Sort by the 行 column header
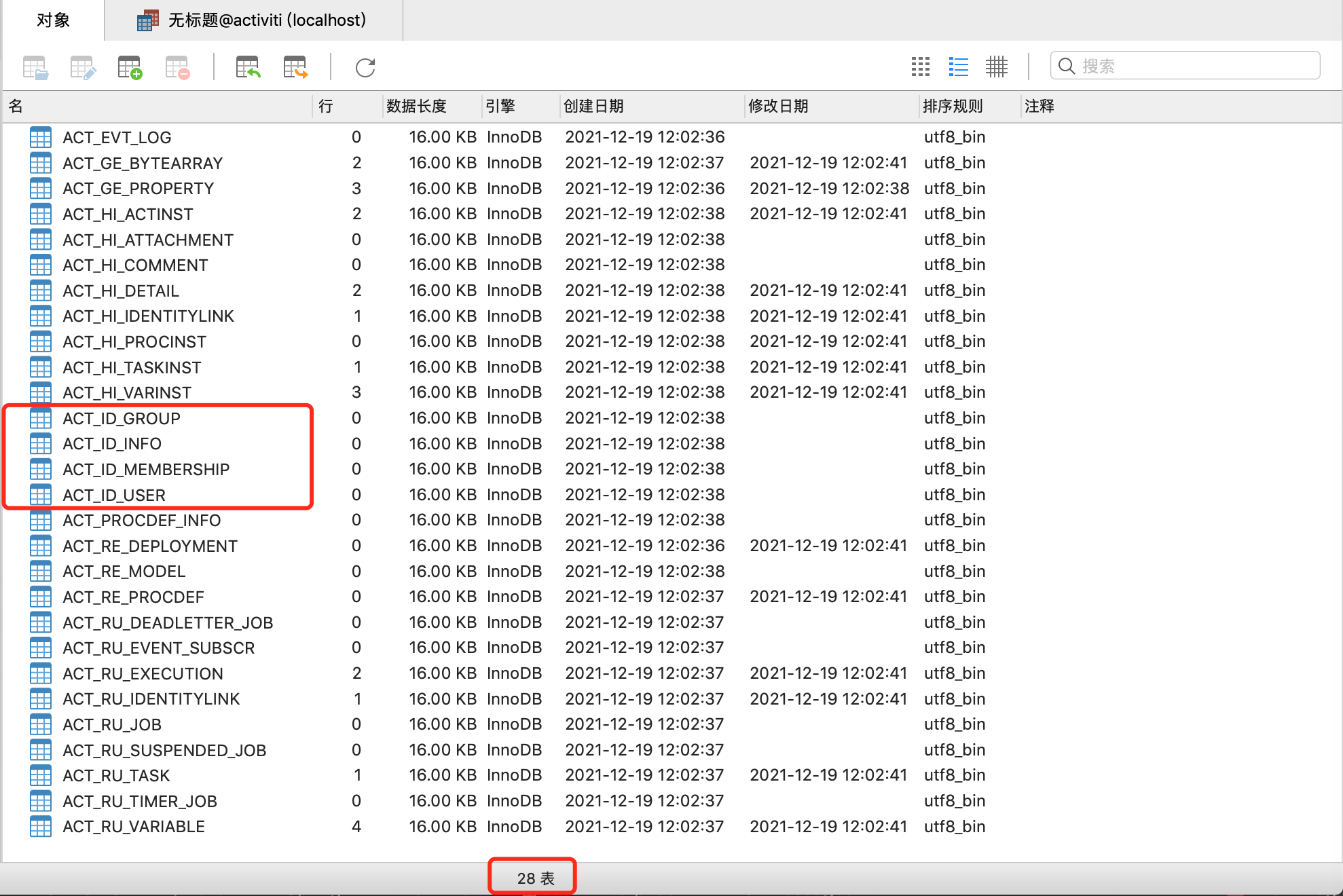Viewport: 1343px width, 896px height. point(326,106)
